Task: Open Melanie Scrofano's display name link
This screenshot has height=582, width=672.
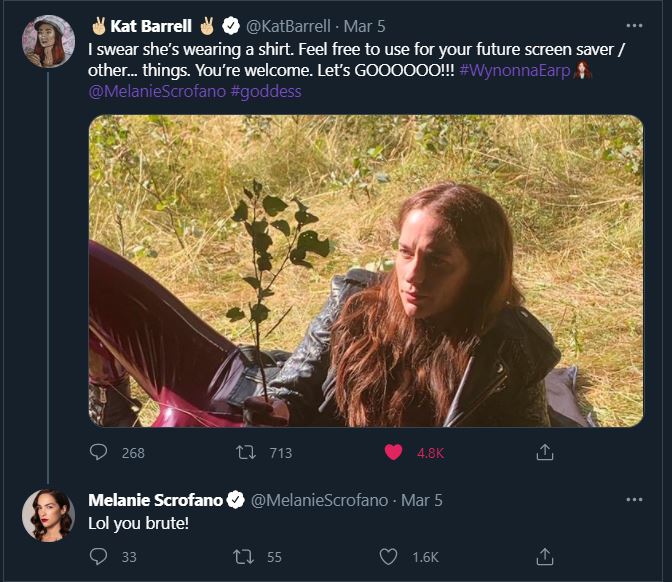Action: tap(155, 499)
